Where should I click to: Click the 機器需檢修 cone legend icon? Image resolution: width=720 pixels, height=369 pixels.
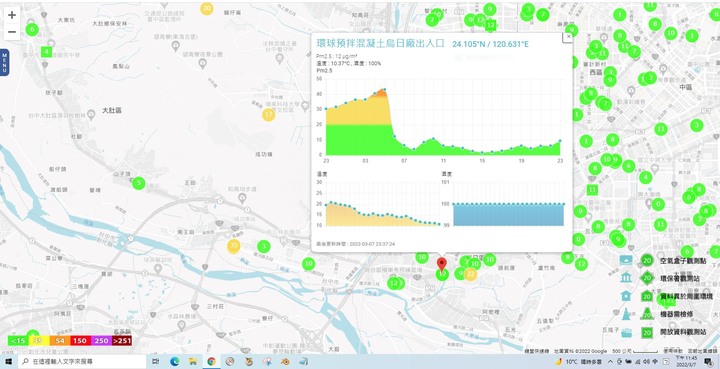pos(626,314)
